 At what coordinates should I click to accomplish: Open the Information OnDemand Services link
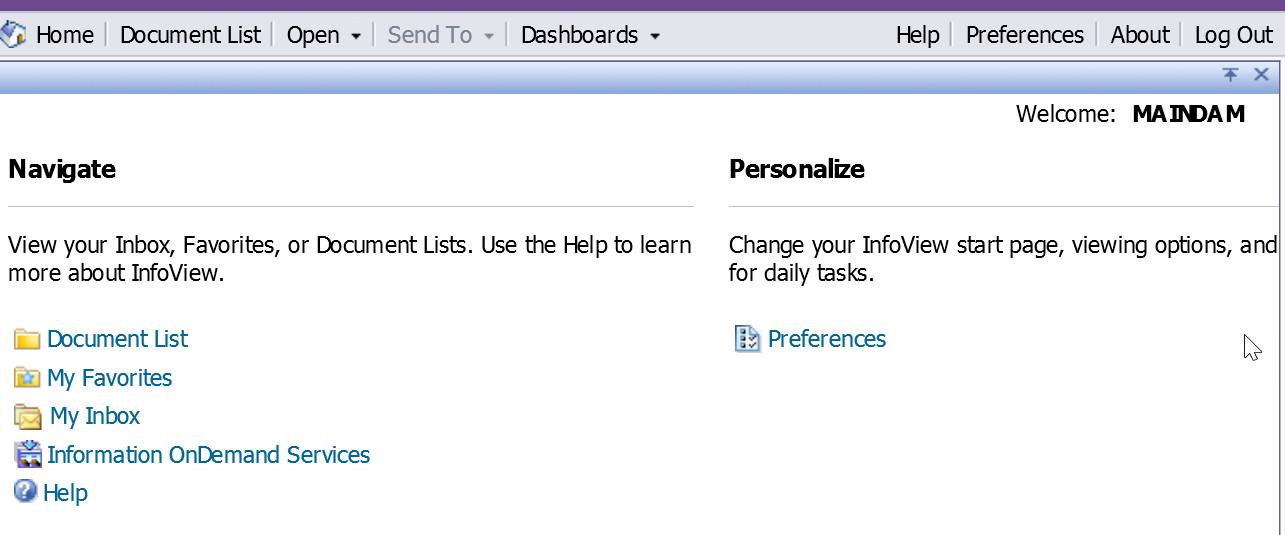[x=209, y=455]
